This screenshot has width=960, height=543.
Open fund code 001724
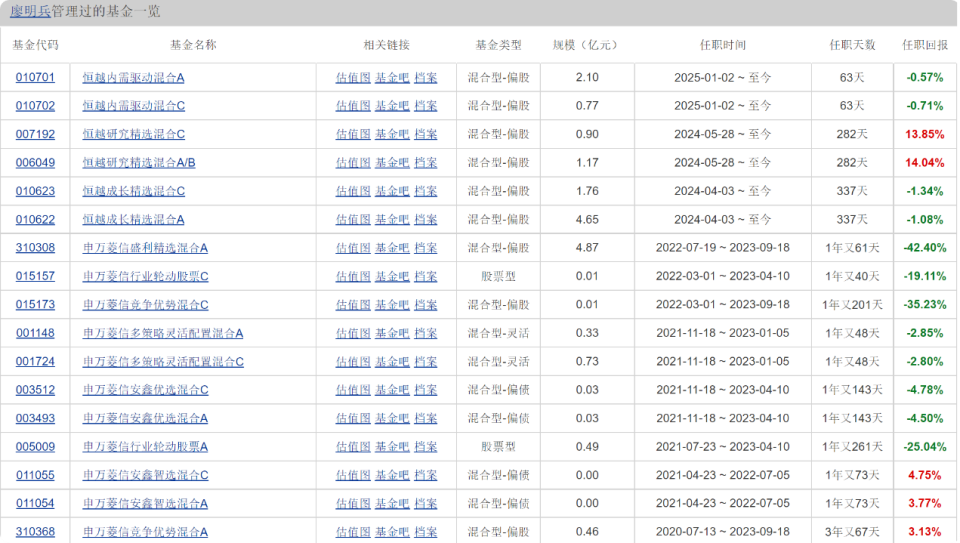click(x=35, y=362)
